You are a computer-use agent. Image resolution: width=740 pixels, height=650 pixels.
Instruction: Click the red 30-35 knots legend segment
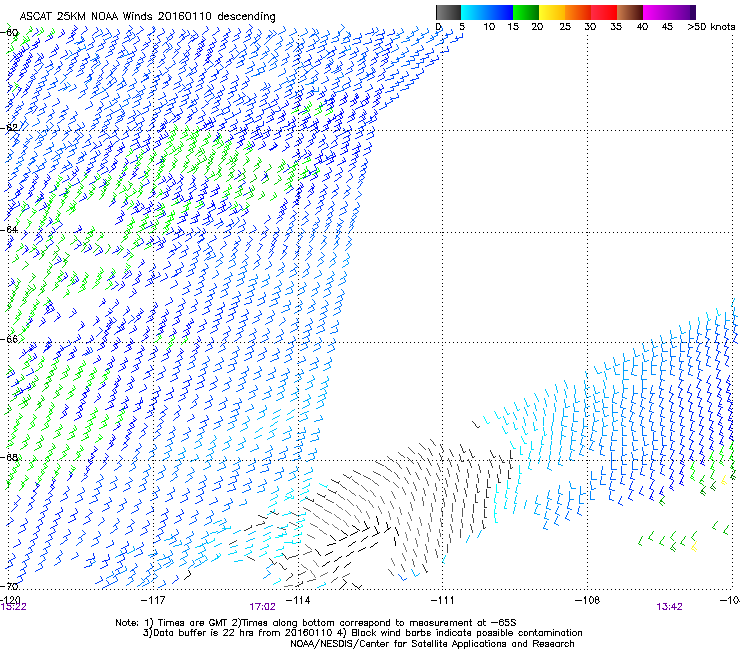click(x=604, y=12)
